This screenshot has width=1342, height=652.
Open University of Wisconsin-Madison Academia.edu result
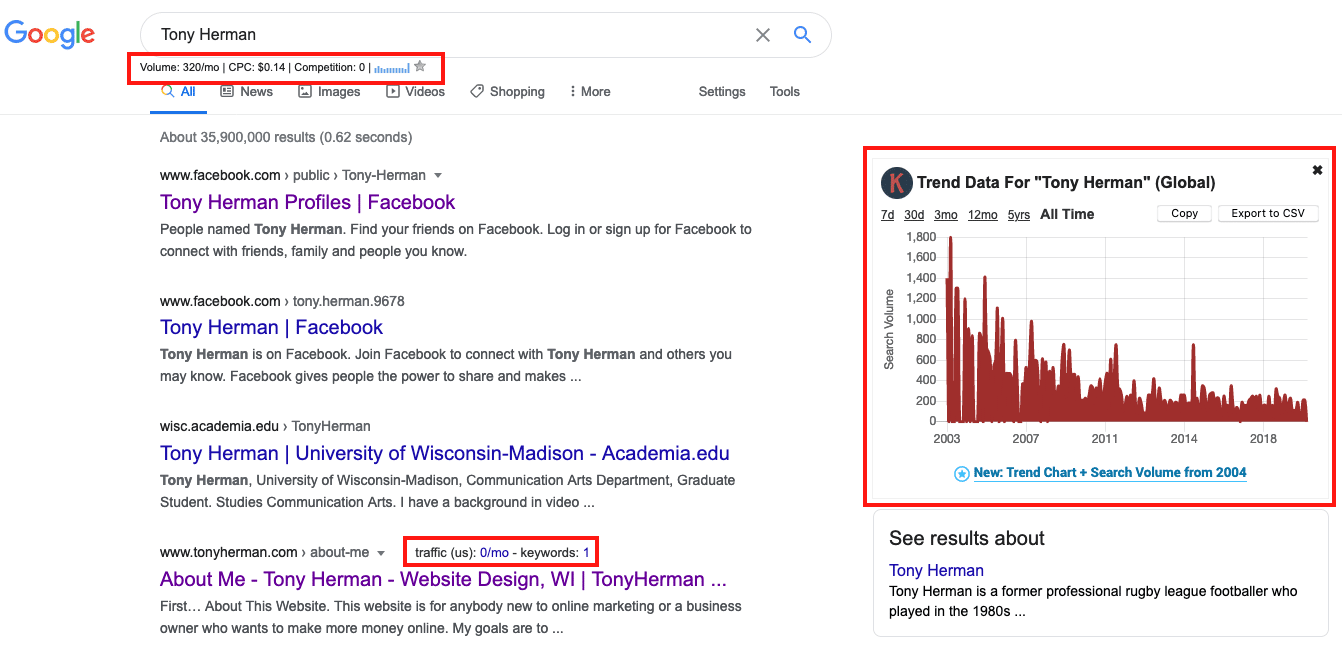pos(445,453)
